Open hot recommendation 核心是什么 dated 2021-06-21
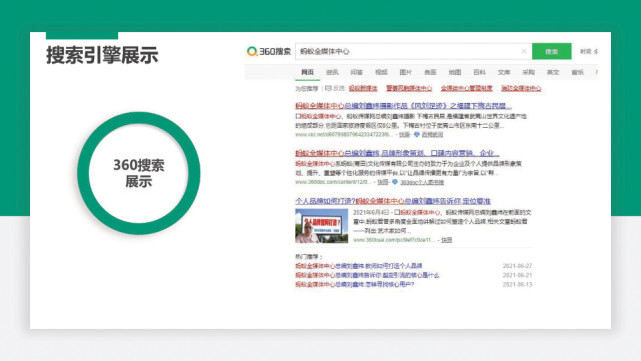The height and width of the screenshot is (361, 641). coord(367,275)
